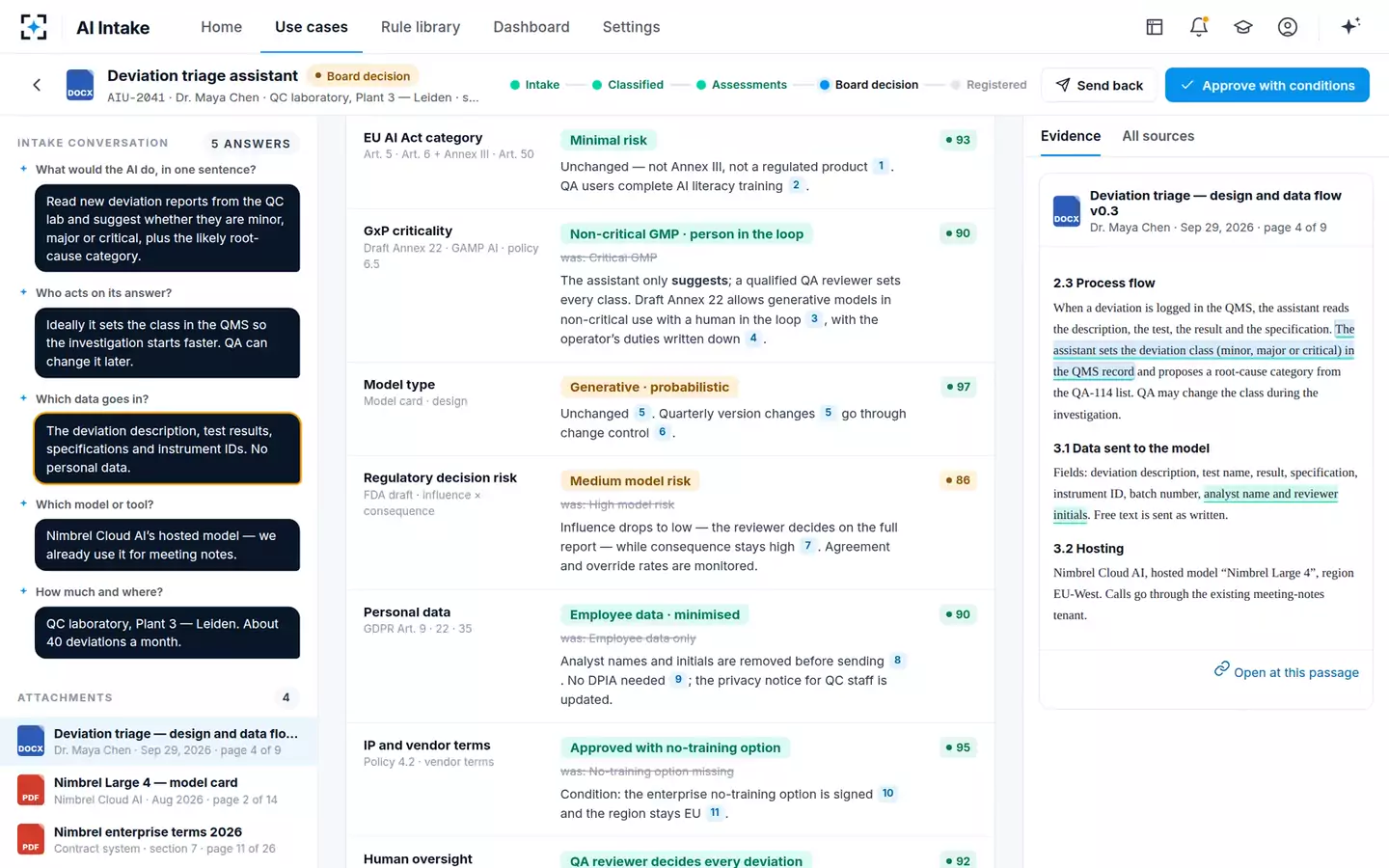Open citation 6 in Model type row
The height and width of the screenshot is (868, 1389).
pyautogui.click(x=662, y=432)
